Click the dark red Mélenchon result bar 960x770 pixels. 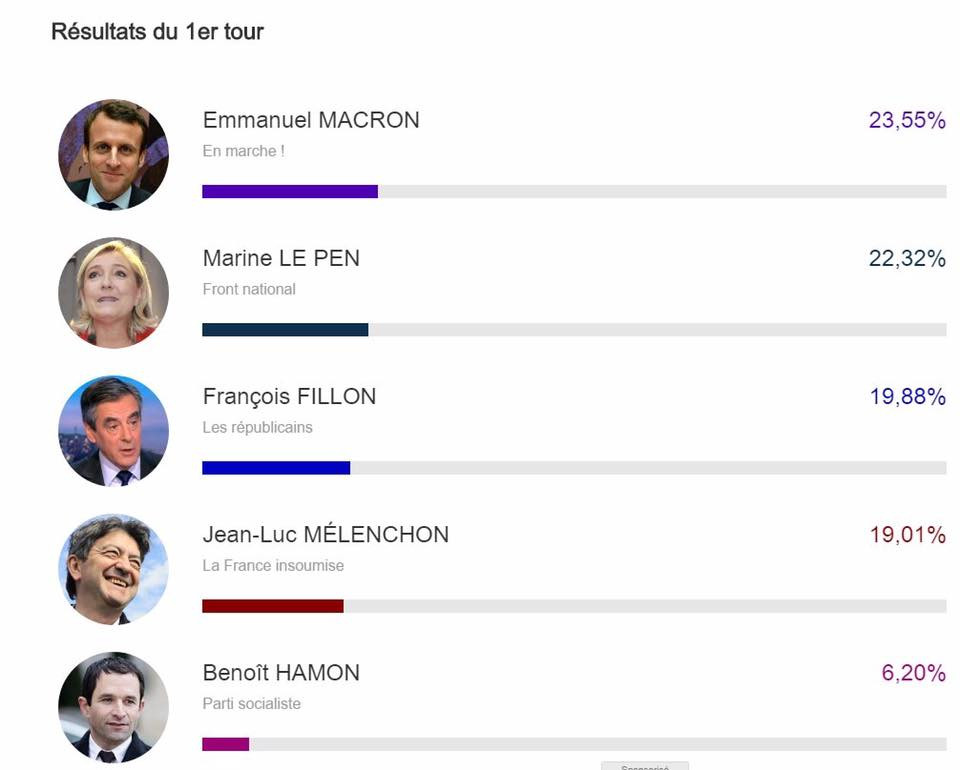pos(273,606)
